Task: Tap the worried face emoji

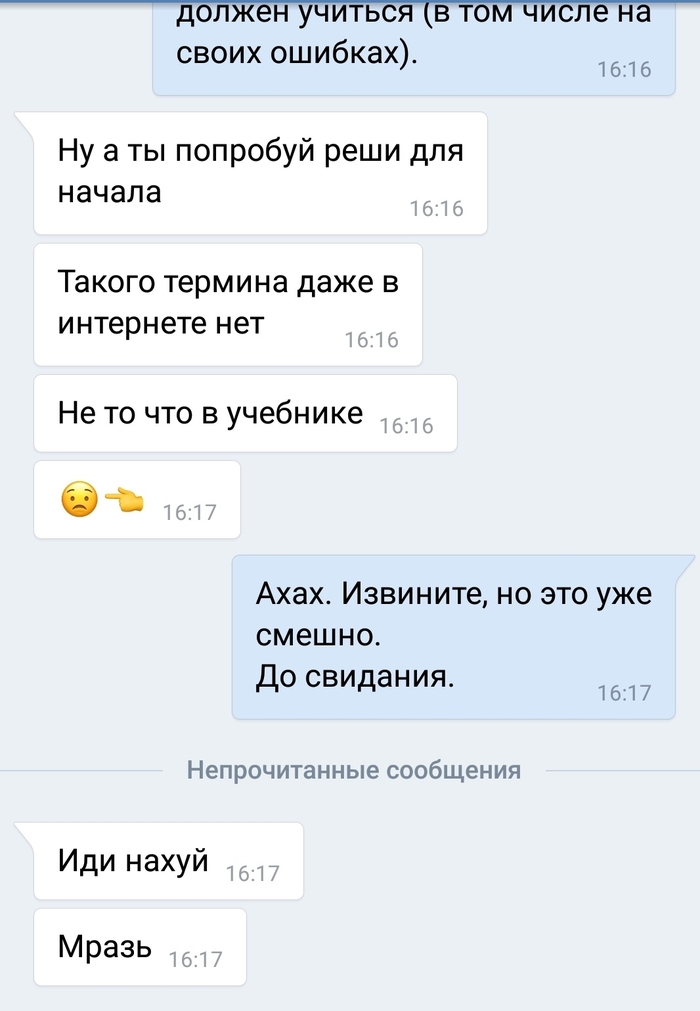Action: tap(79, 500)
